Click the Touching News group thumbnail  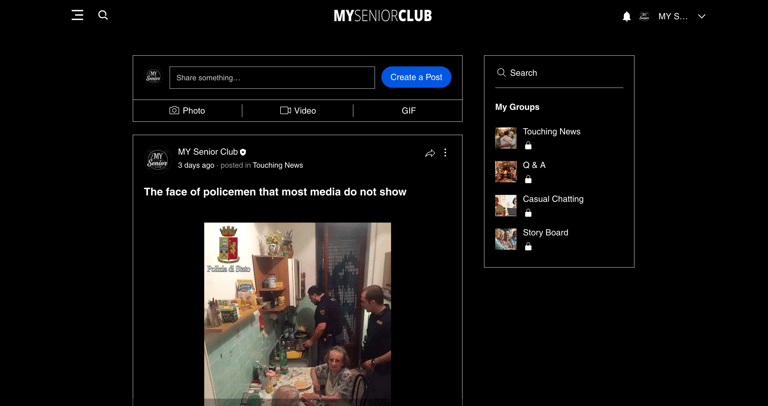pos(505,138)
